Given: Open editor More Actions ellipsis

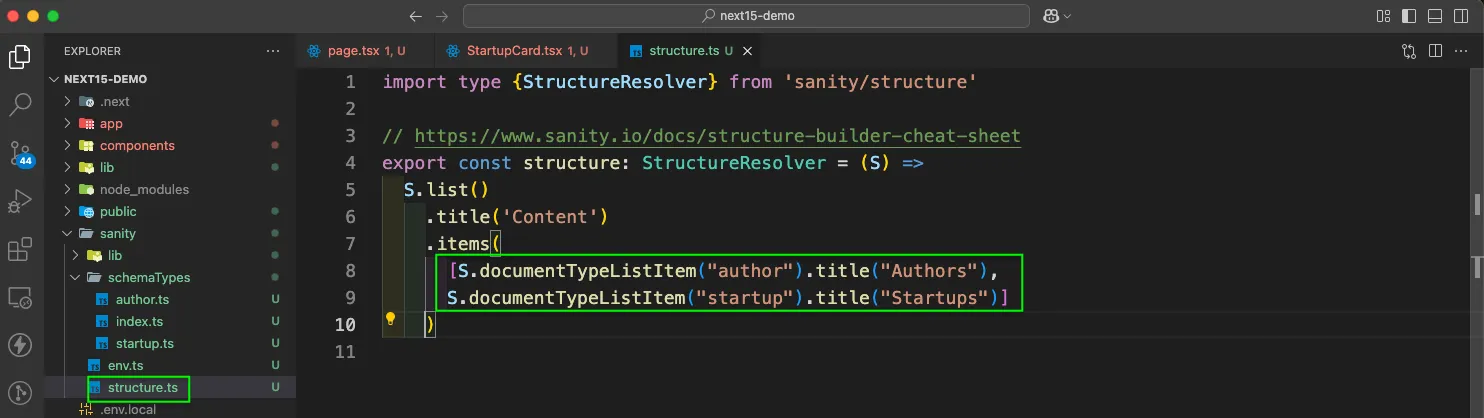Looking at the screenshot, I should [x=1461, y=50].
